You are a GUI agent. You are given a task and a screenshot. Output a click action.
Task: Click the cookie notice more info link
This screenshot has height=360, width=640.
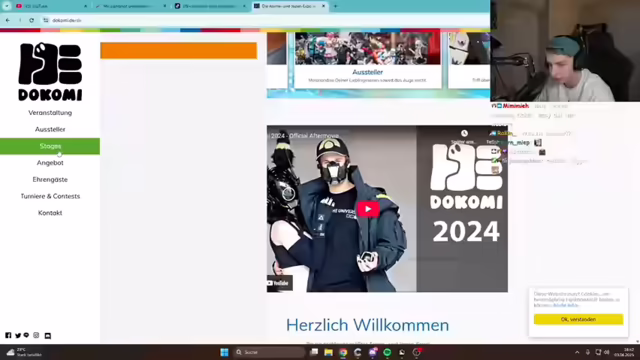566,305
